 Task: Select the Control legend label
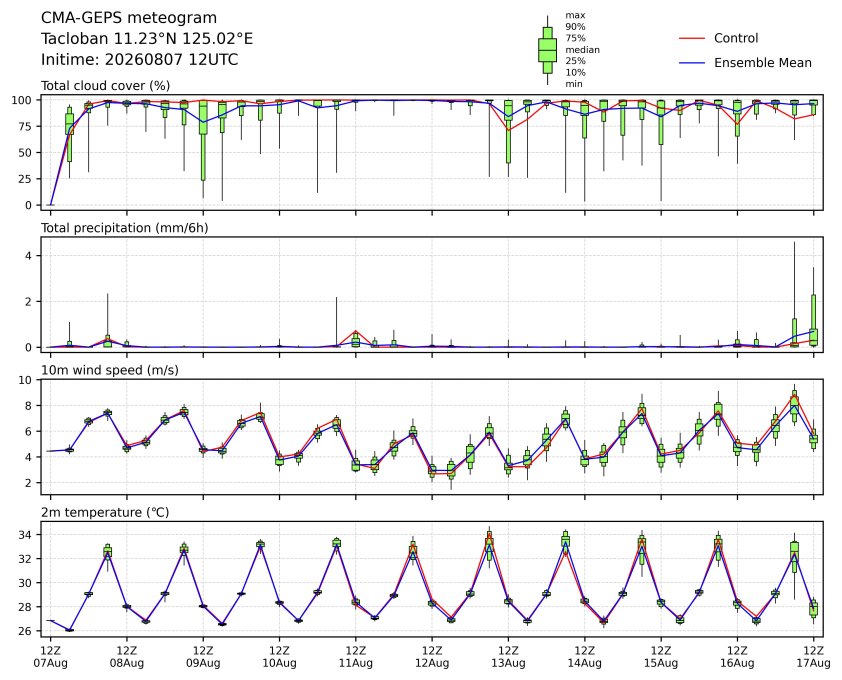click(736, 38)
